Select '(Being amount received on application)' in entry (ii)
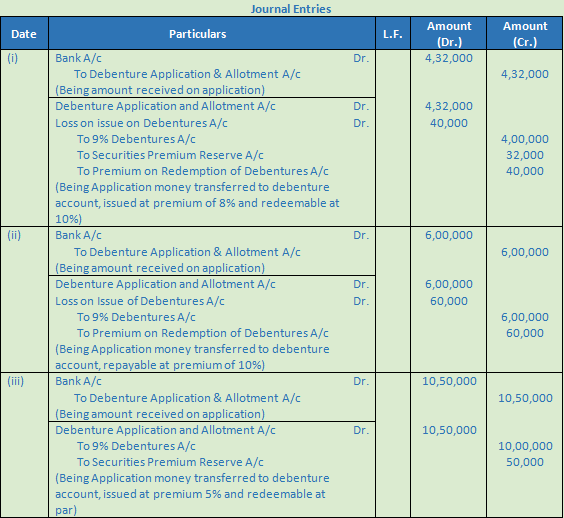The width and height of the screenshot is (564, 518). [x=160, y=268]
